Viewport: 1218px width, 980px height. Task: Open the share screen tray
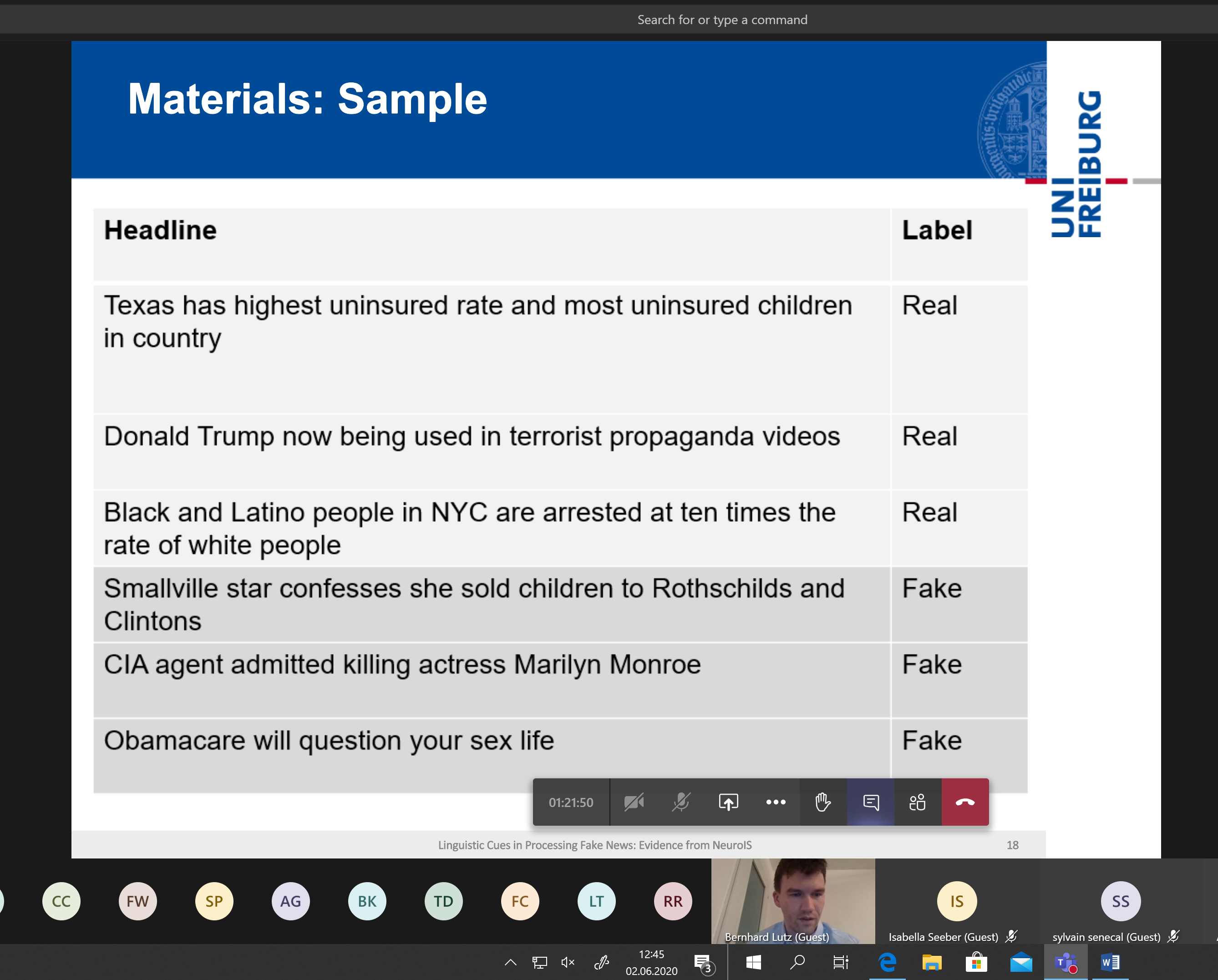728,802
